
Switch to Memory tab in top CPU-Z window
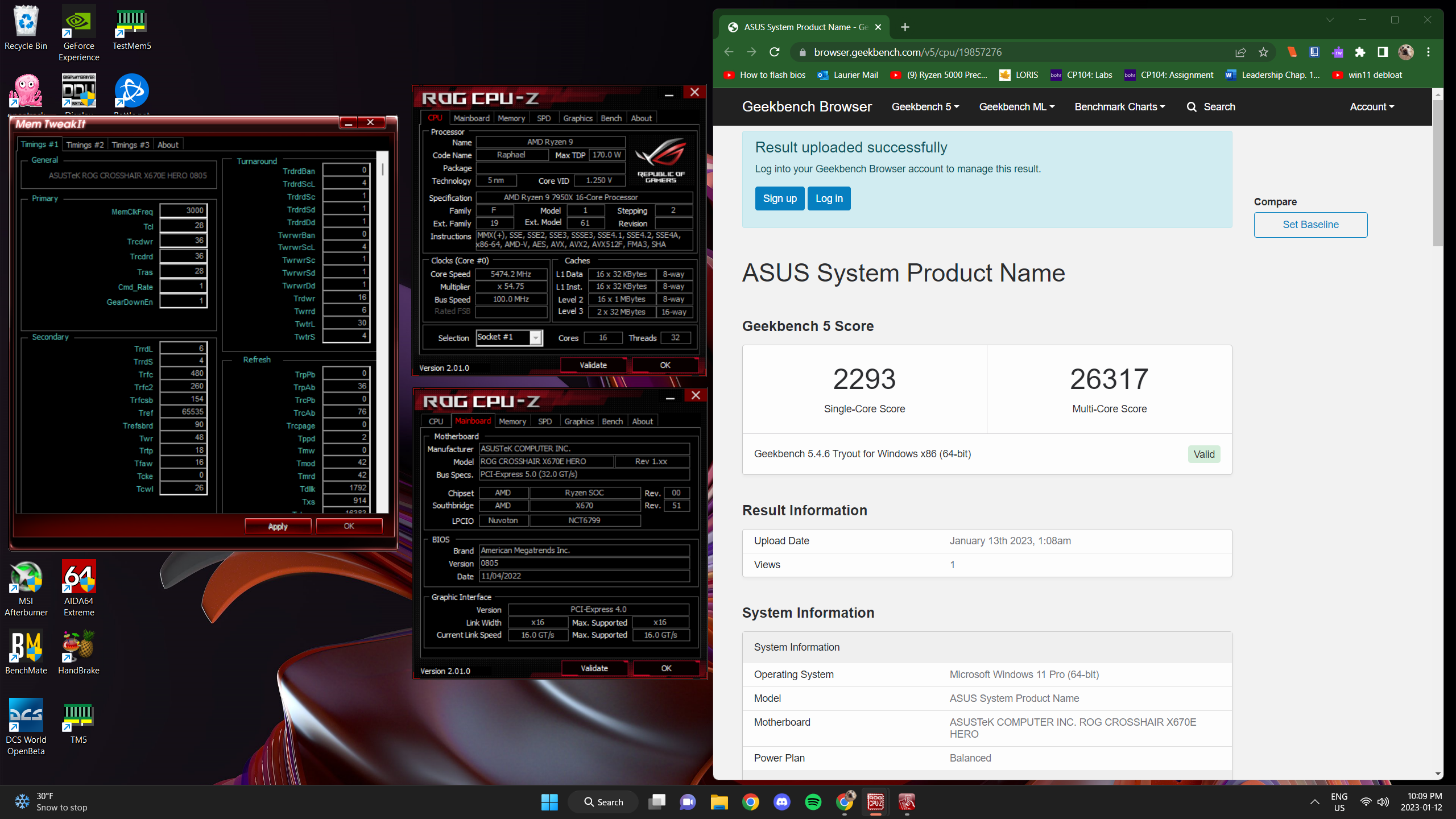(x=511, y=118)
